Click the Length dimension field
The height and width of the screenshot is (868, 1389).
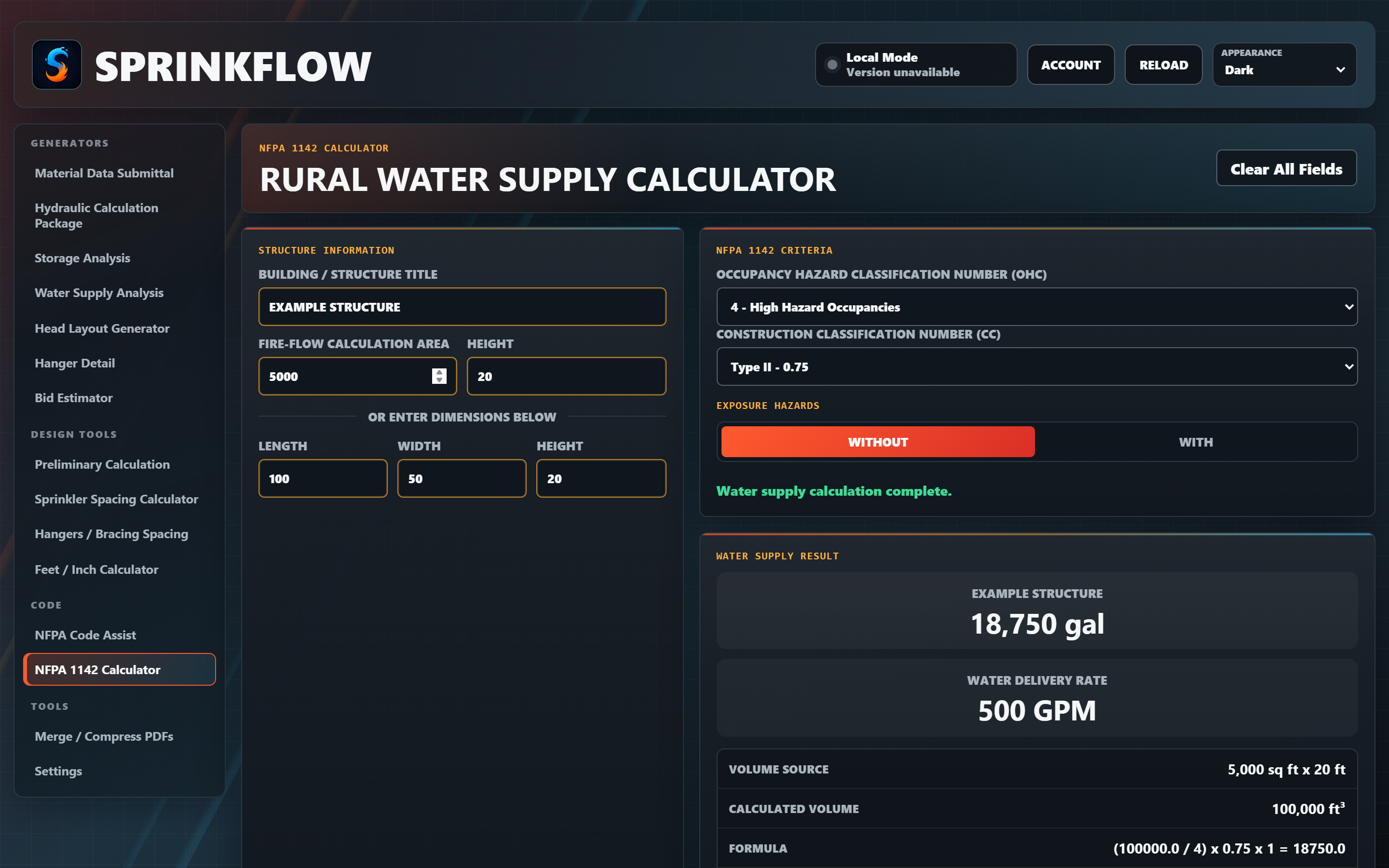pos(323,479)
